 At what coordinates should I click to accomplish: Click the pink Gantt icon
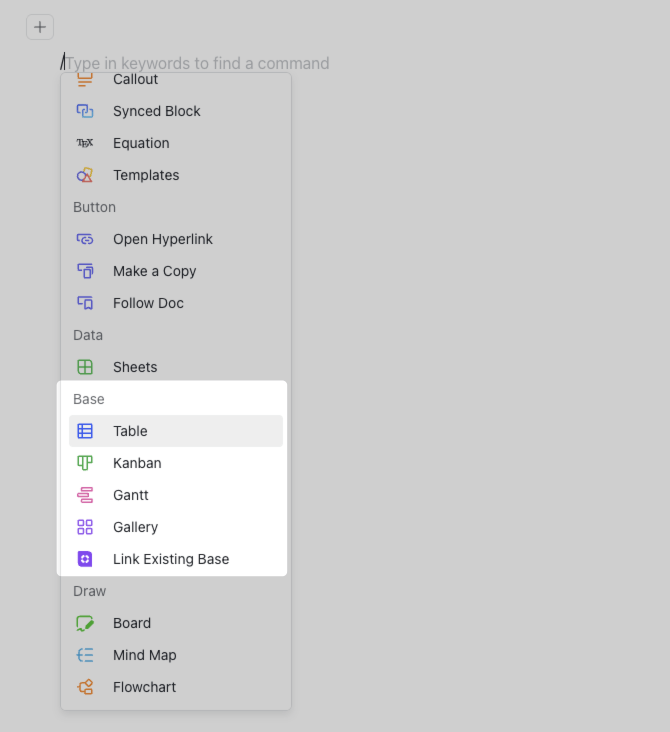coord(85,495)
